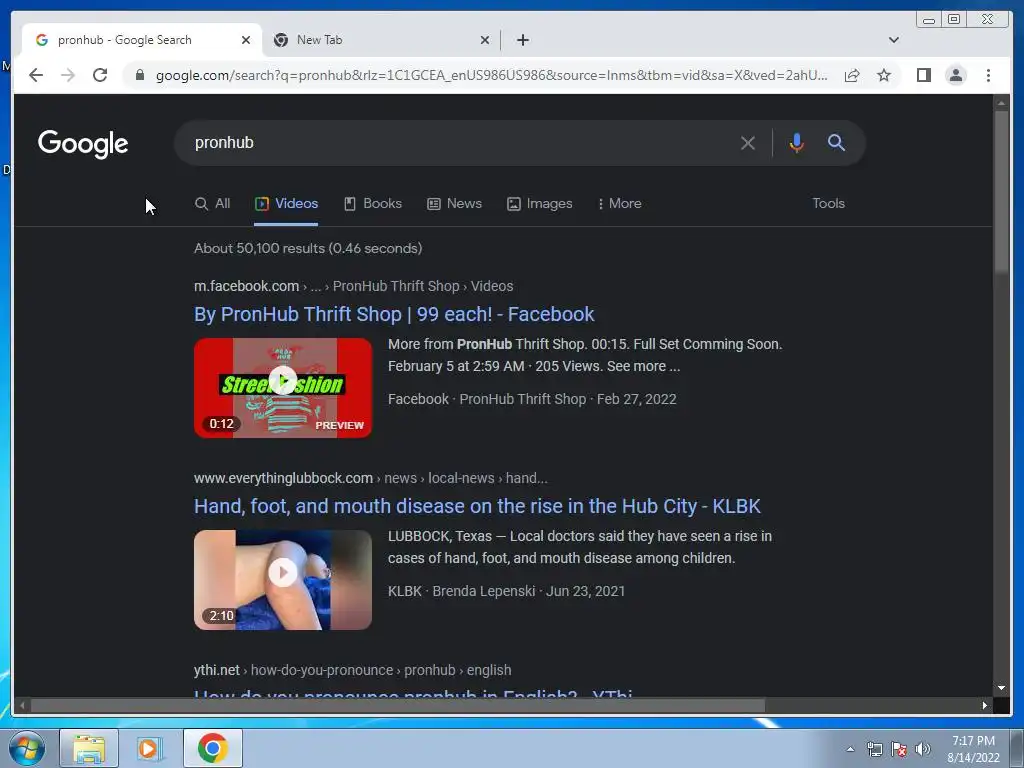Open Windows Explorer from taskbar

click(x=89, y=748)
